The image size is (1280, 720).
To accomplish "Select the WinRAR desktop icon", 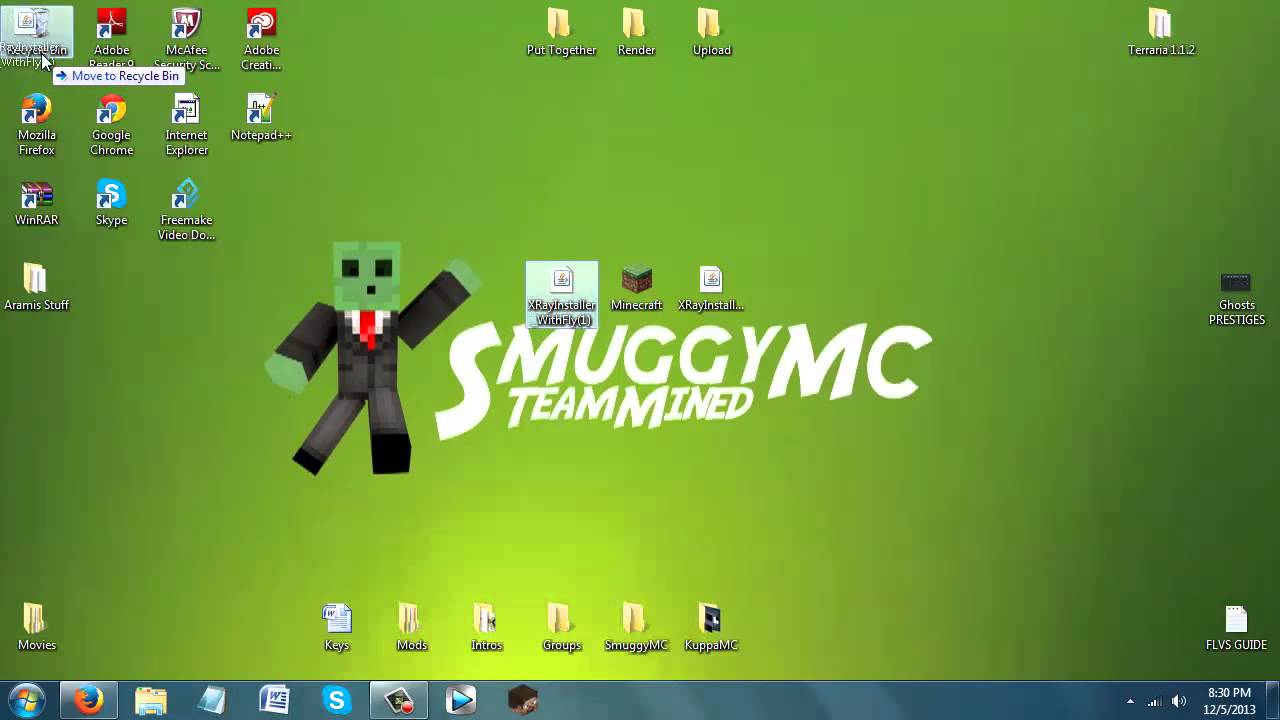I will (x=36, y=203).
